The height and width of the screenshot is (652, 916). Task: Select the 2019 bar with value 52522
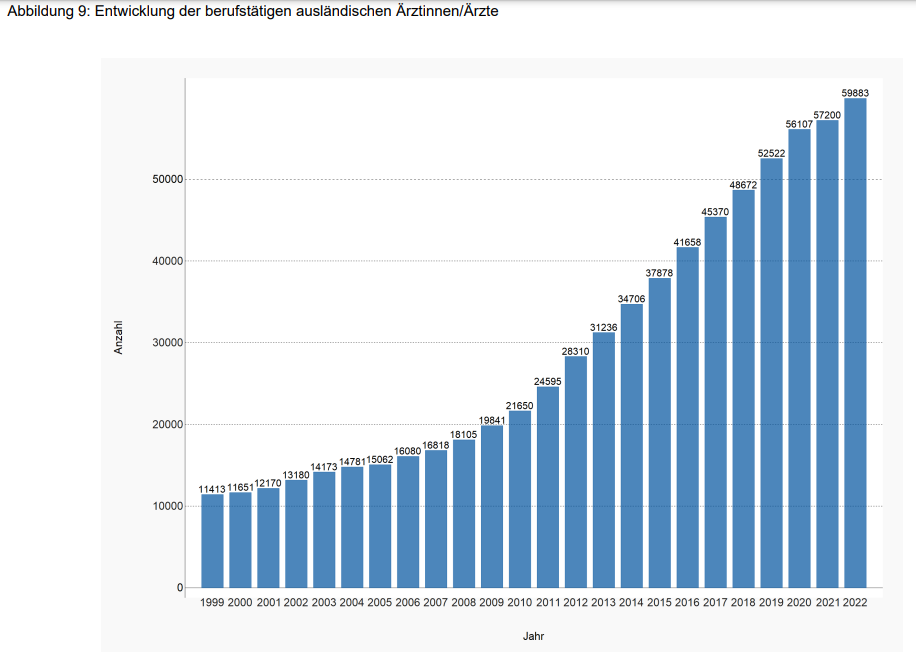pos(771,373)
